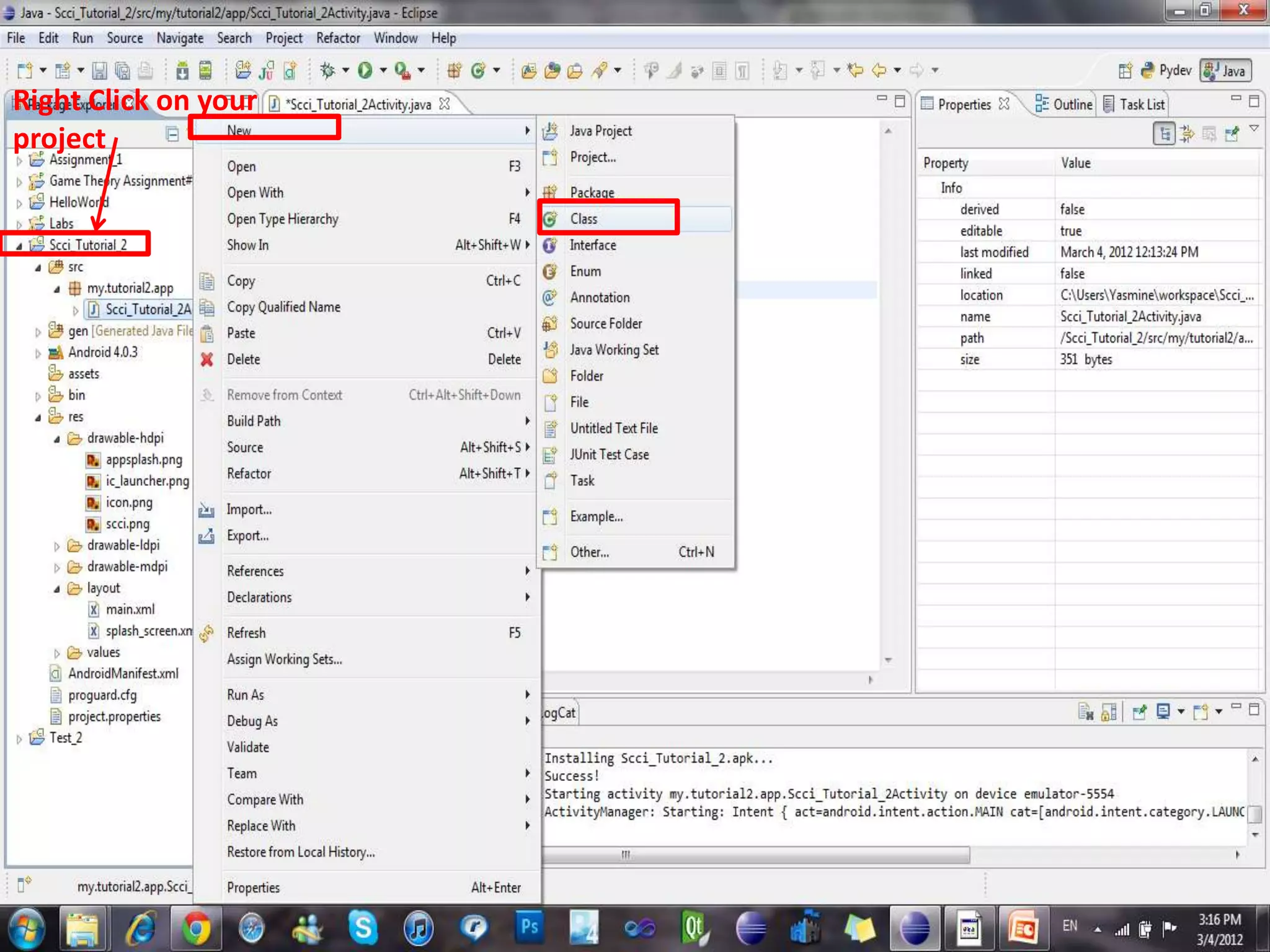The width and height of the screenshot is (1270, 952).
Task: Expand the Run As submenu
Action: tap(366, 695)
